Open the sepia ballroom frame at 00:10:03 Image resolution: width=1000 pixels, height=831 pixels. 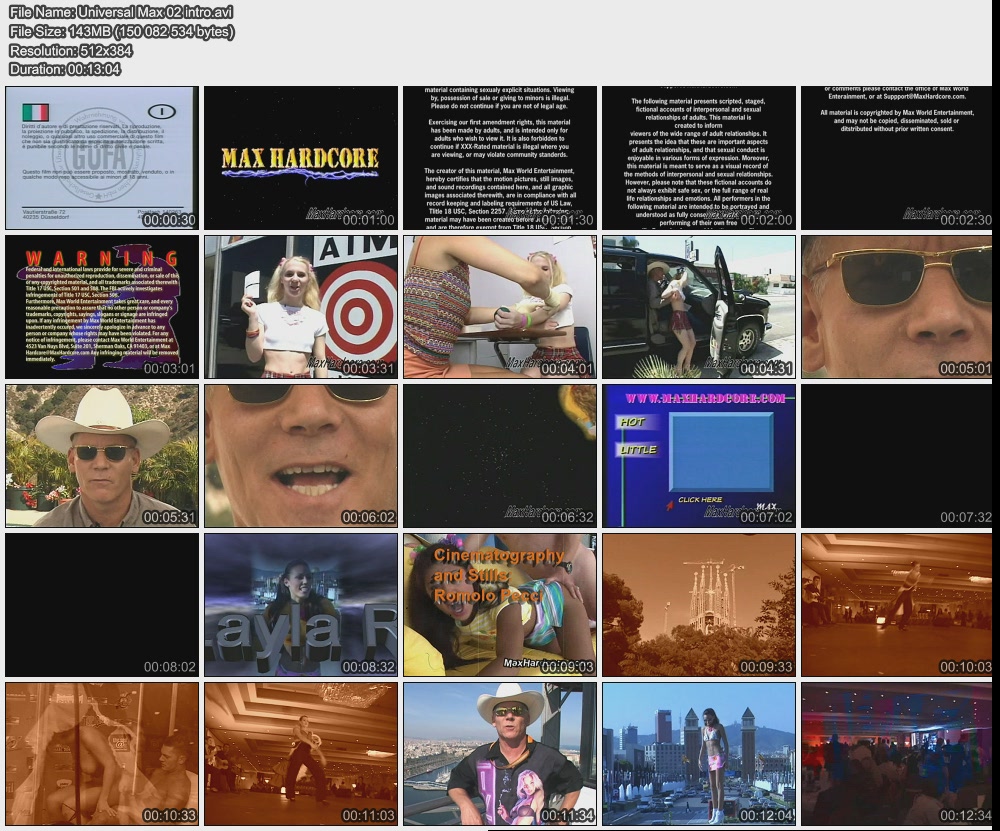pyautogui.click(x=897, y=605)
